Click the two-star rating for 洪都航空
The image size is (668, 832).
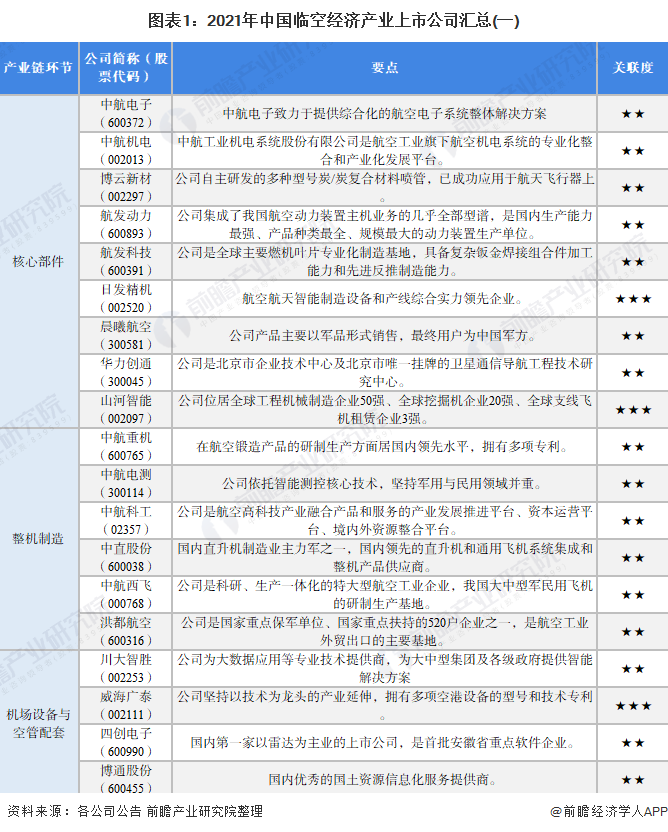(633, 632)
